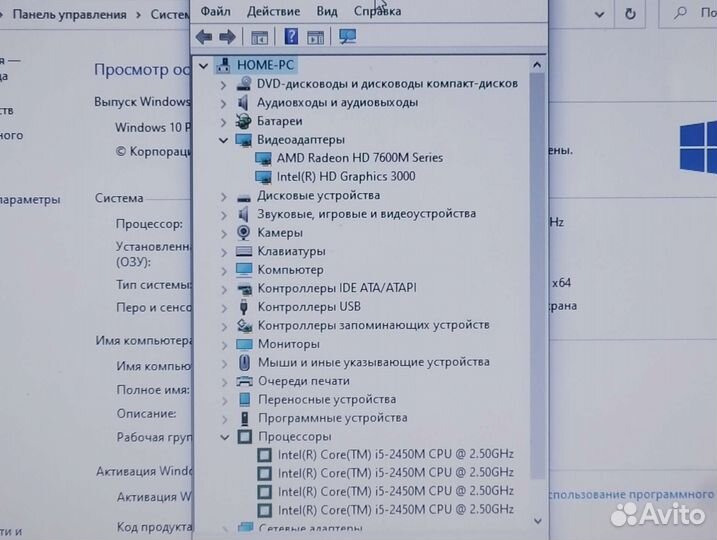Viewport: 717px width, 540px height.
Task: Click scrollbar up arrow in Device Manager
Action: click(x=537, y=65)
